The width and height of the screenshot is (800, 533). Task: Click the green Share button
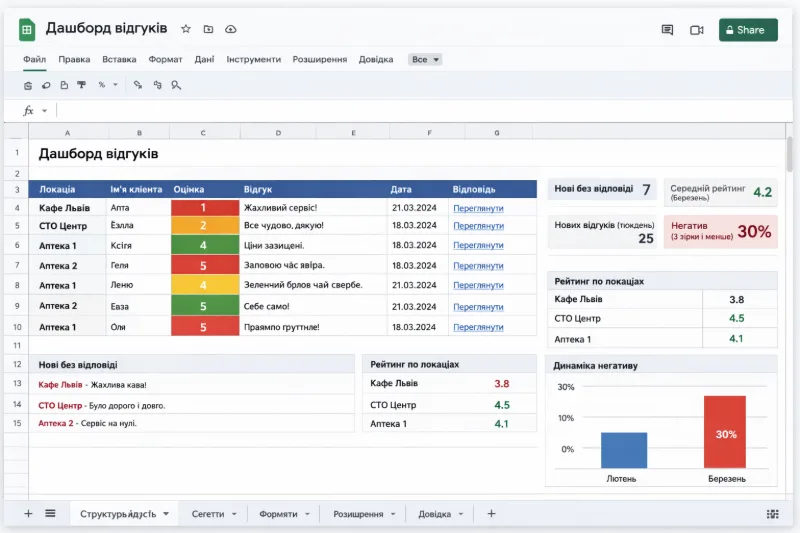coord(748,30)
